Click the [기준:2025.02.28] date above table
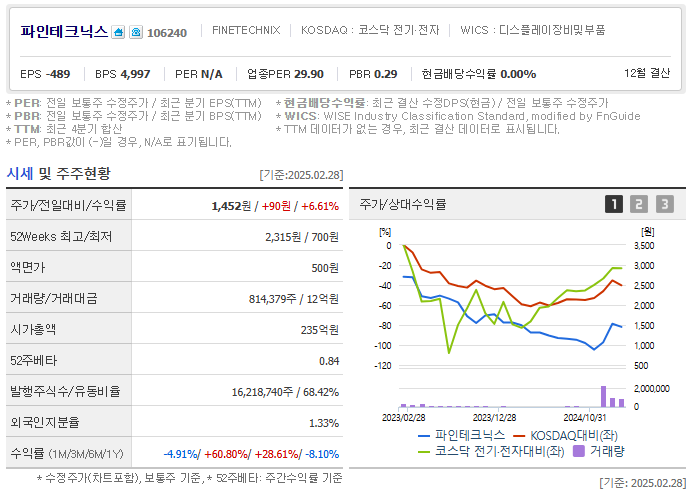 point(301,175)
